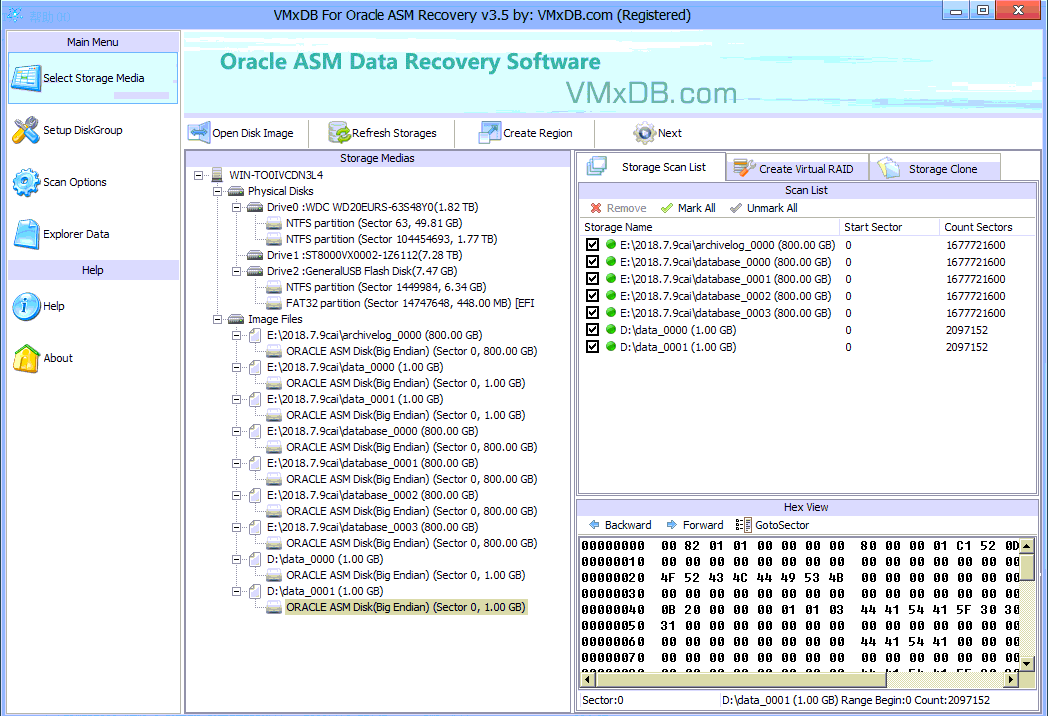Uncheck D:\data_0001 in Scan List

coord(592,347)
